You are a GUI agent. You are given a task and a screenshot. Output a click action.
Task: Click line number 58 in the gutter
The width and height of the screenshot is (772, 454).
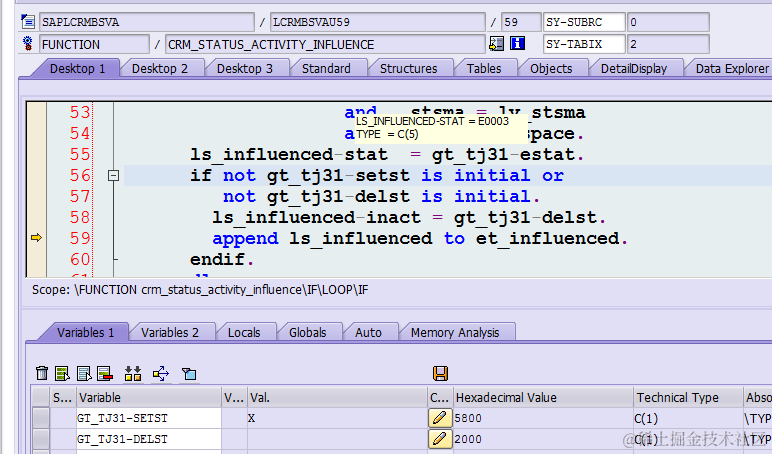pyautogui.click(x=80, y=217)
